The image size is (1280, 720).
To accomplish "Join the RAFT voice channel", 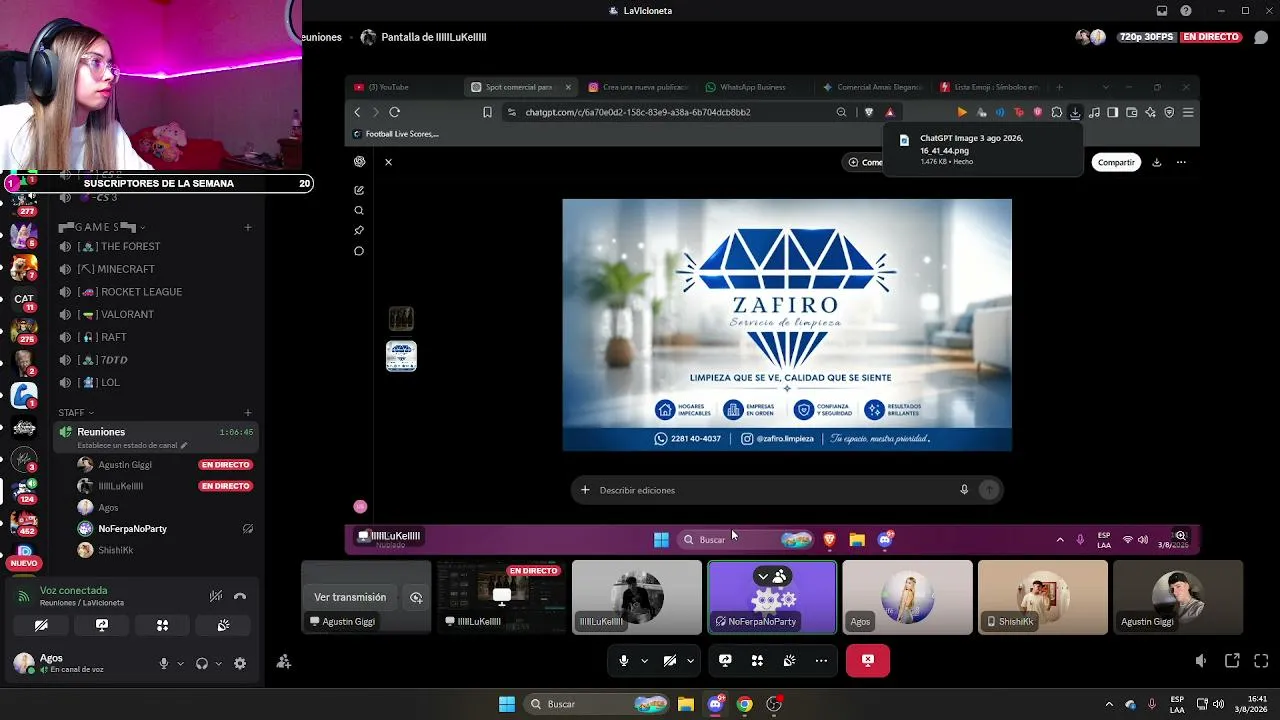I will tap(157, 337).
